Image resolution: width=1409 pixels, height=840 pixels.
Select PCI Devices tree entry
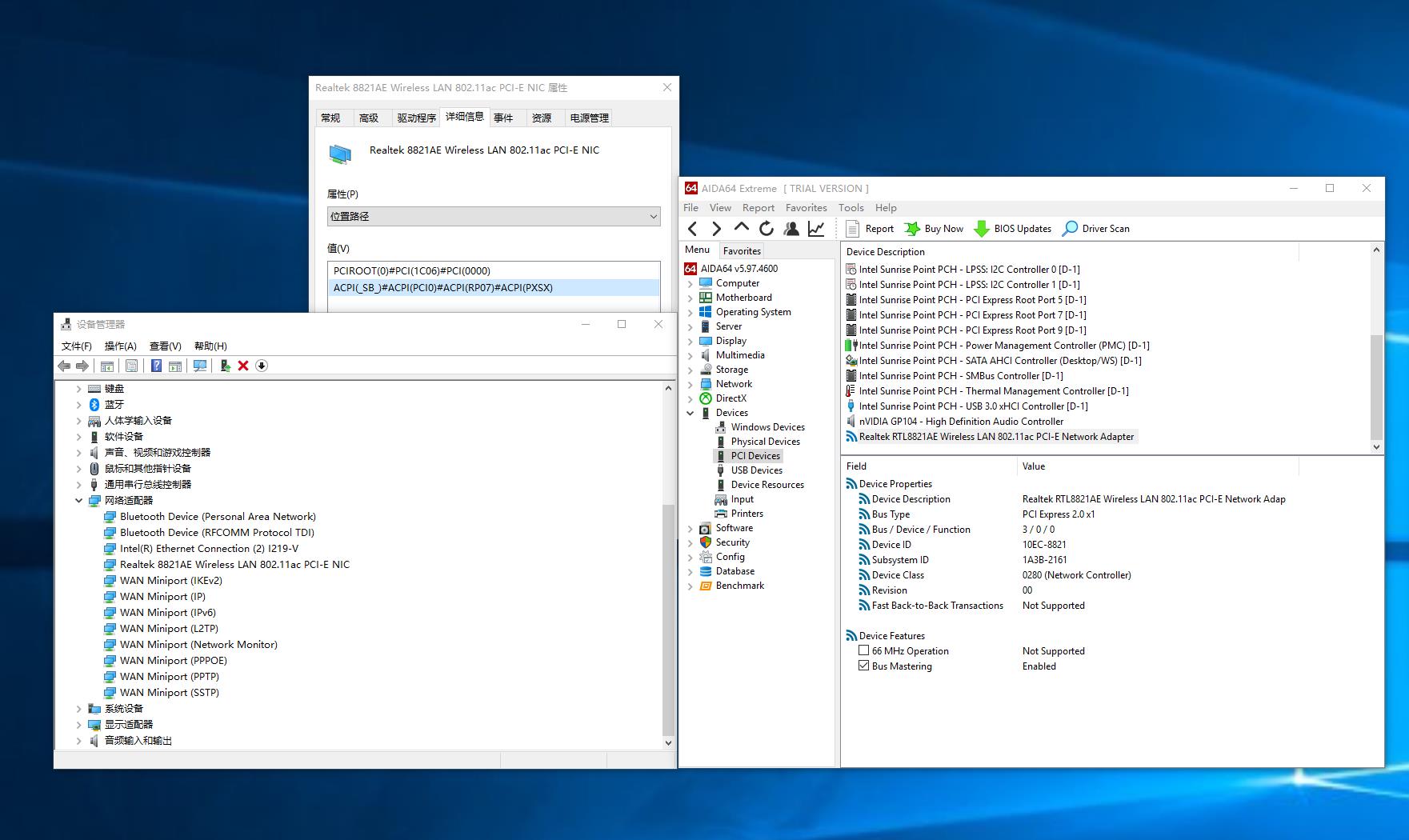755,456
